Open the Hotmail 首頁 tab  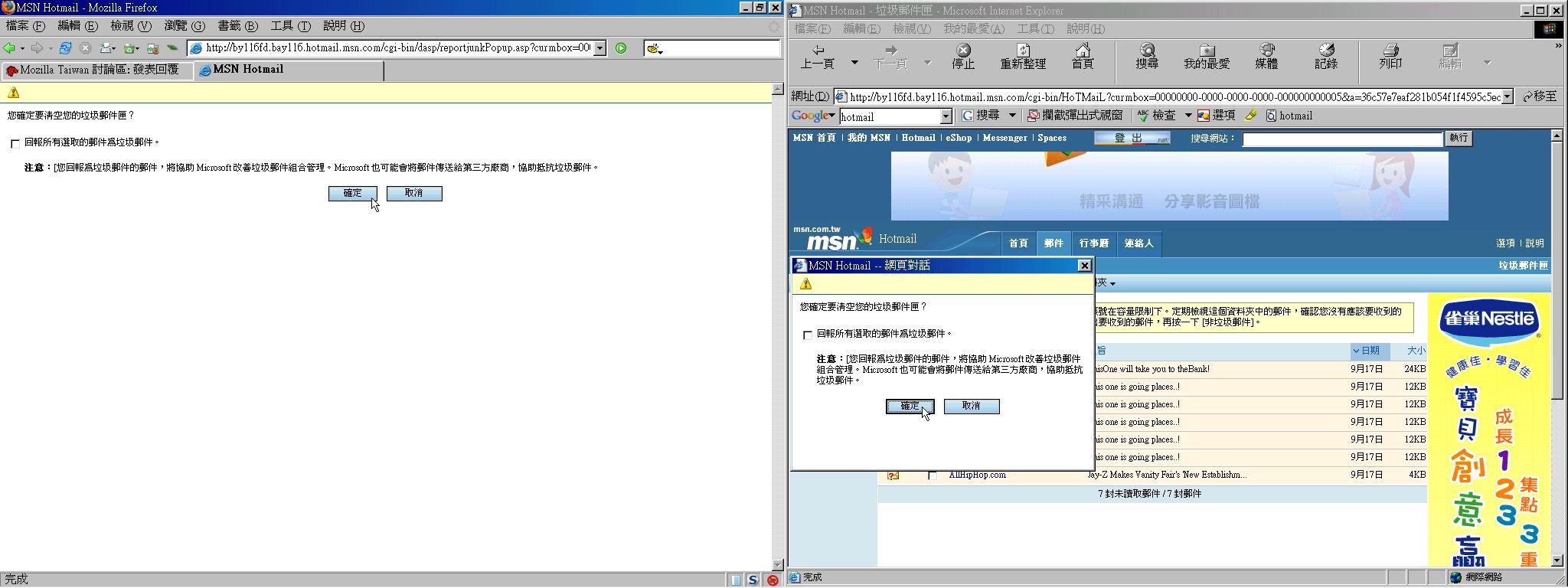[x=1018, y=243]
